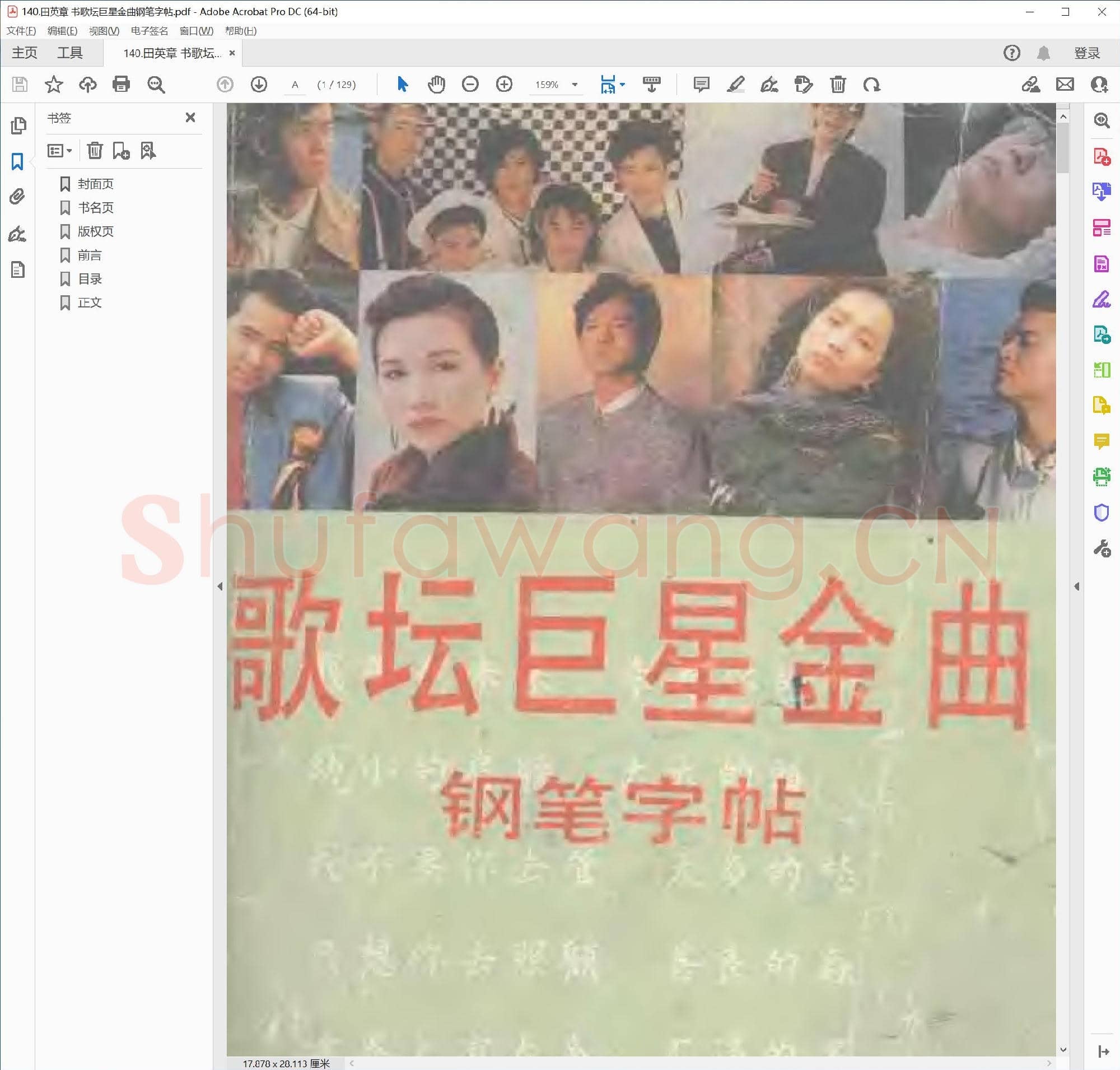Open the Attachments panel paperclip icon
Viewport: 1120px width, 1070px height.
click(x=18, y=197)
